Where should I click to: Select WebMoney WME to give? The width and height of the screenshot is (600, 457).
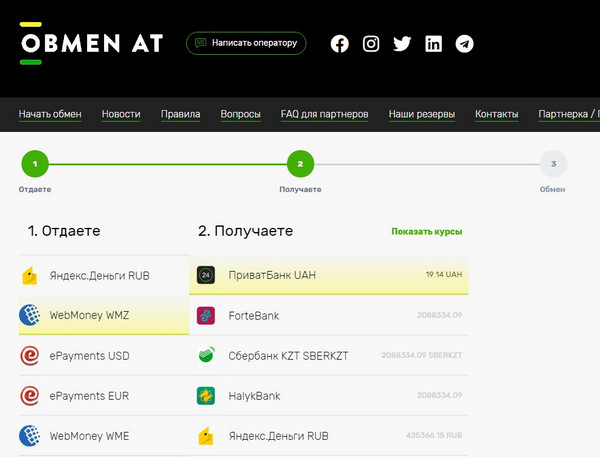pyautogui.click(x=104, y=436)
